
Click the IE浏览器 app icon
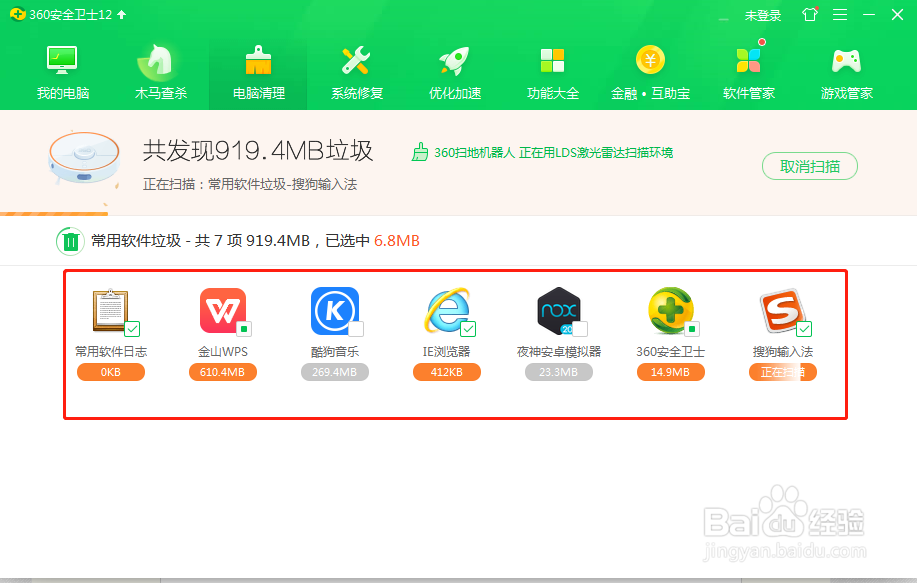pos(447,310)
